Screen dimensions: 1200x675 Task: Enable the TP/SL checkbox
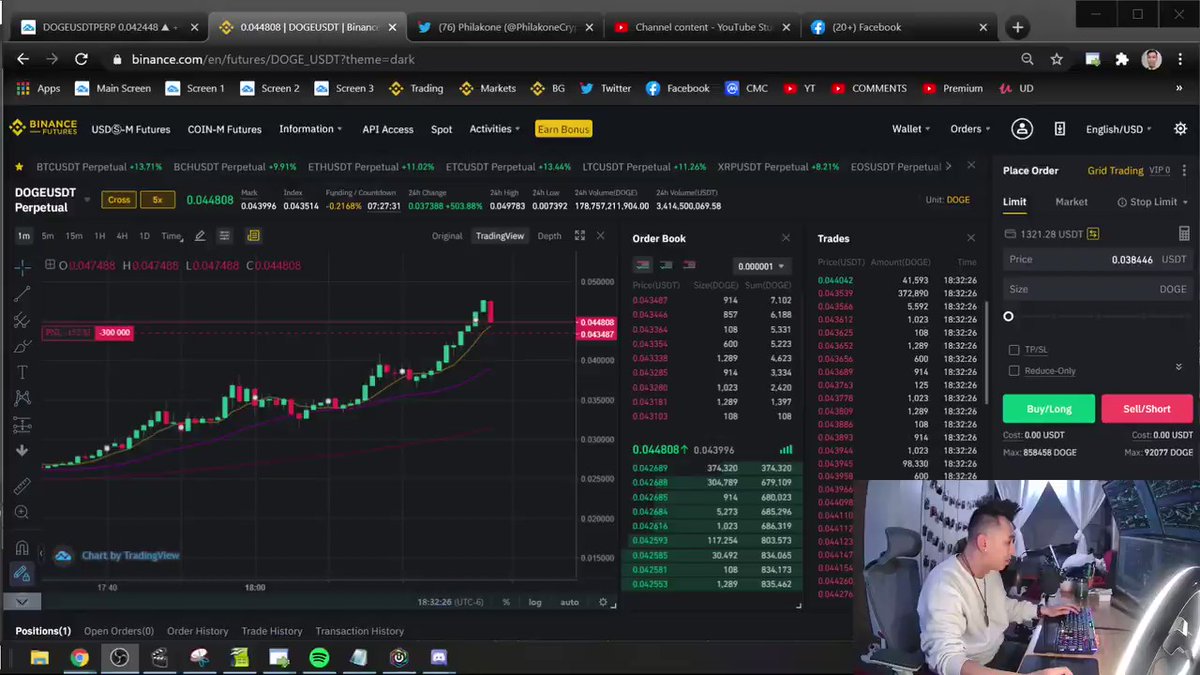(x=1014, y=350)
